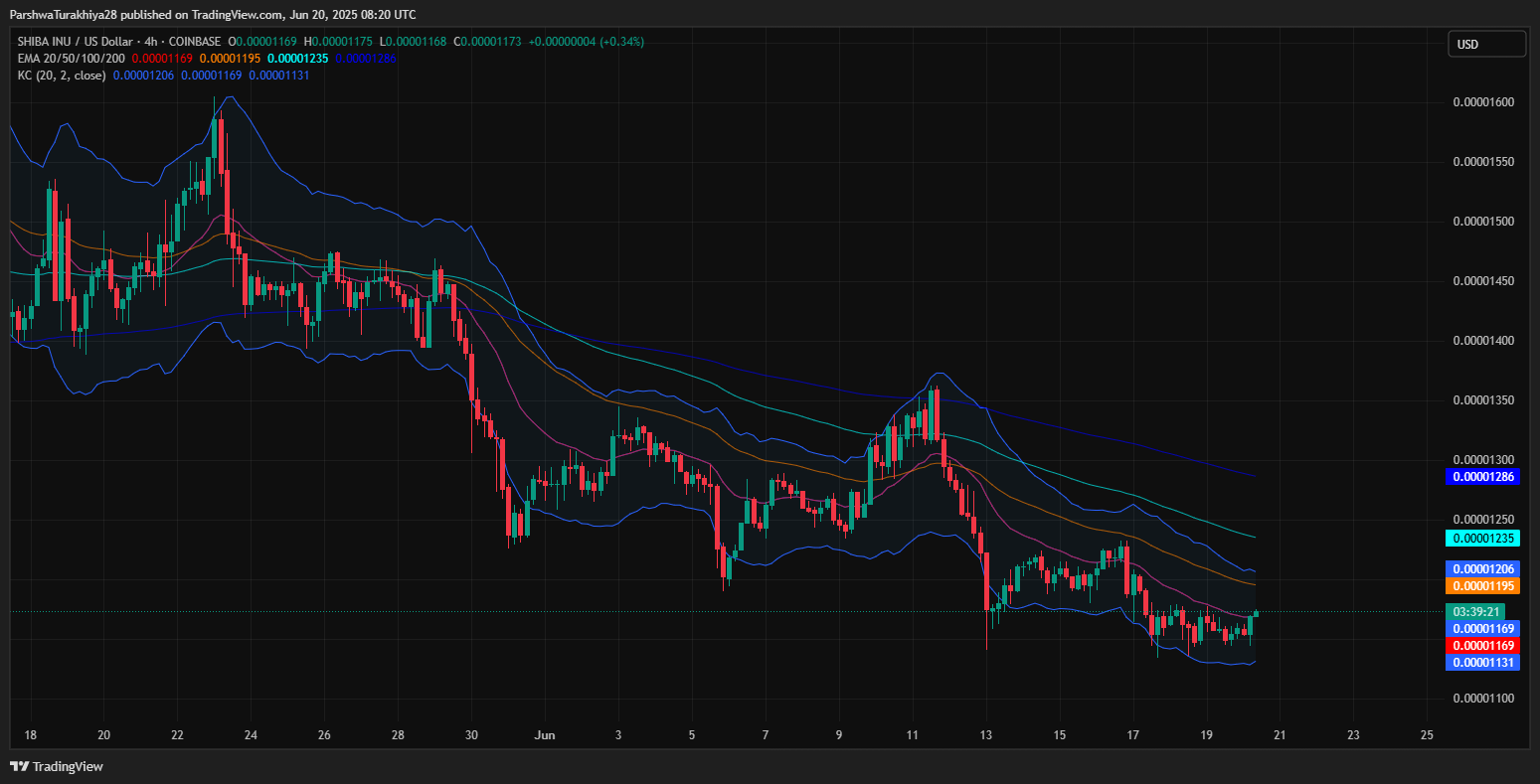Select the EMA 20/50/100/200 indicator legend
Viewport: 1540px width, 784px height.
click(72, 59)
